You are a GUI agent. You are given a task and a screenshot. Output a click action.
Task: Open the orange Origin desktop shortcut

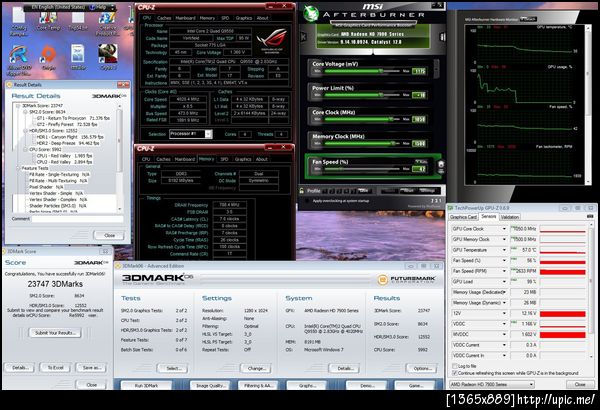pos(48,57)
